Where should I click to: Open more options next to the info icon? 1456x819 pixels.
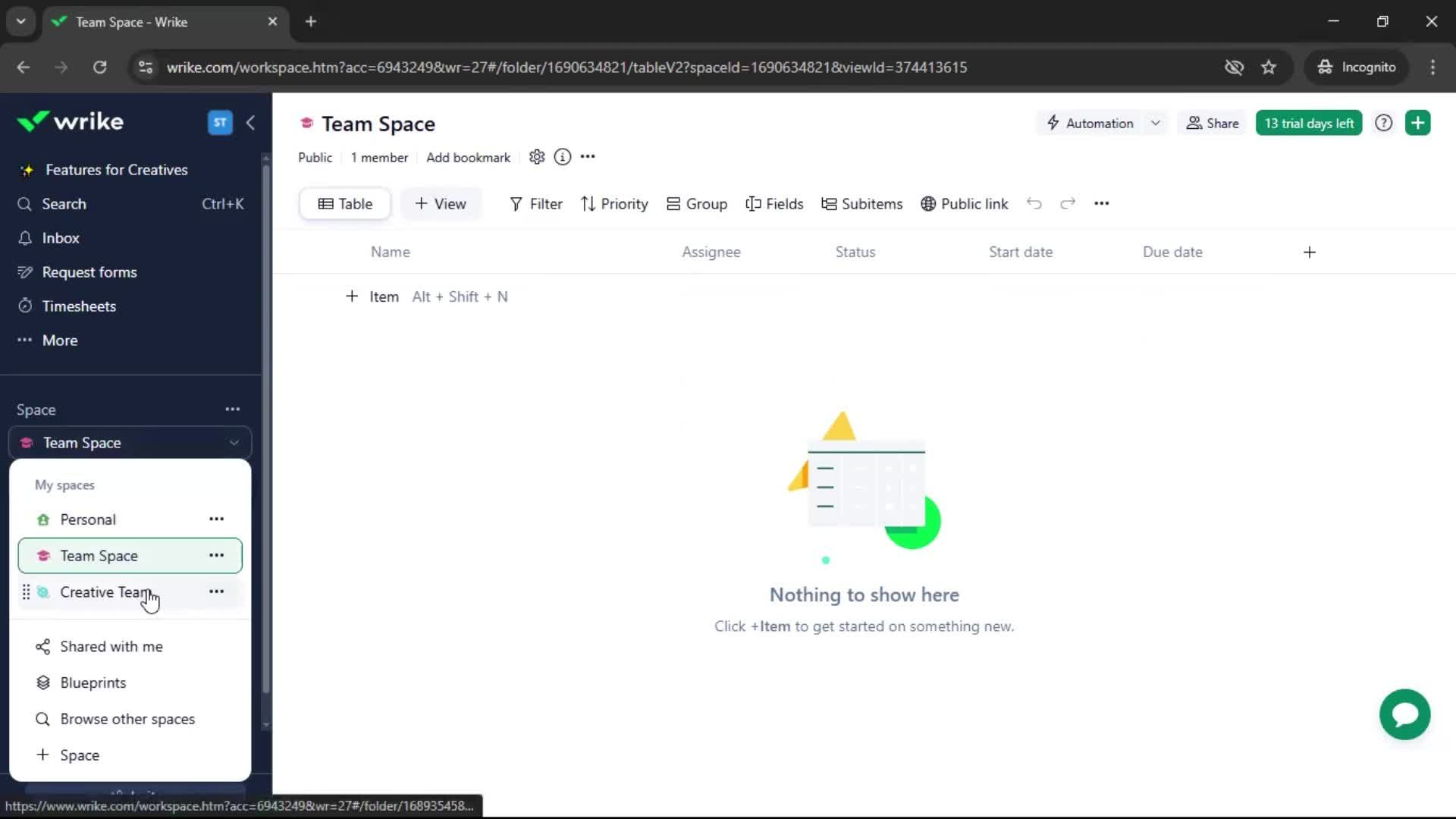(588, 157)
